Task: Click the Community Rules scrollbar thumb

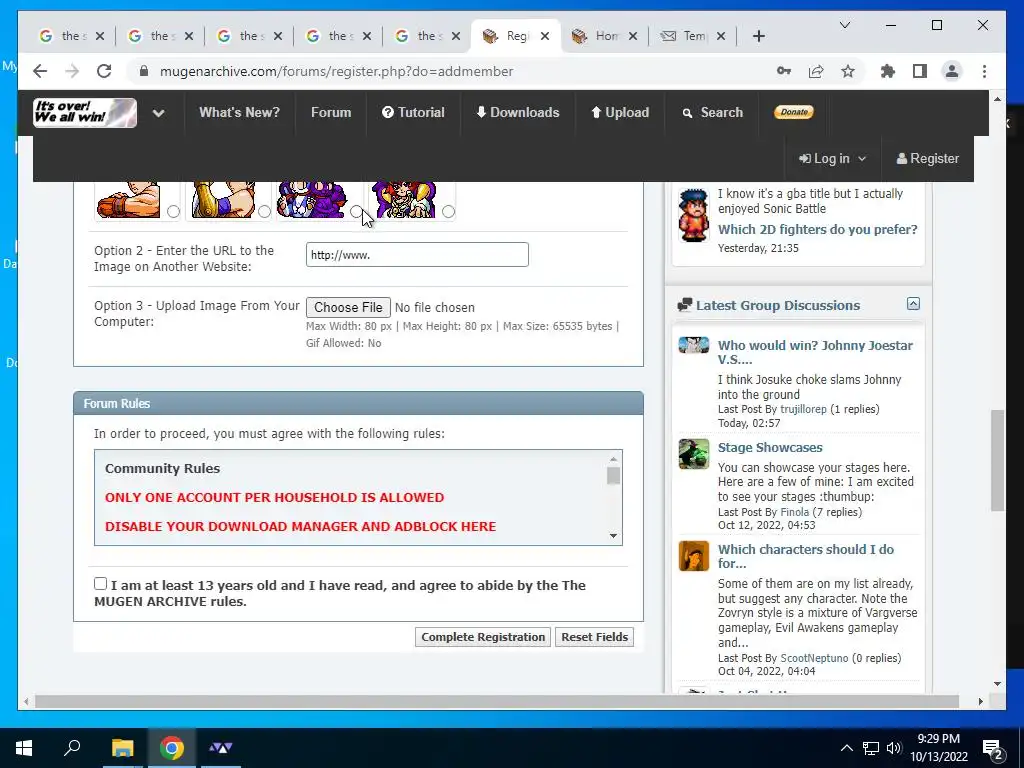Action: pyautogui.click(x=613, y=476)
